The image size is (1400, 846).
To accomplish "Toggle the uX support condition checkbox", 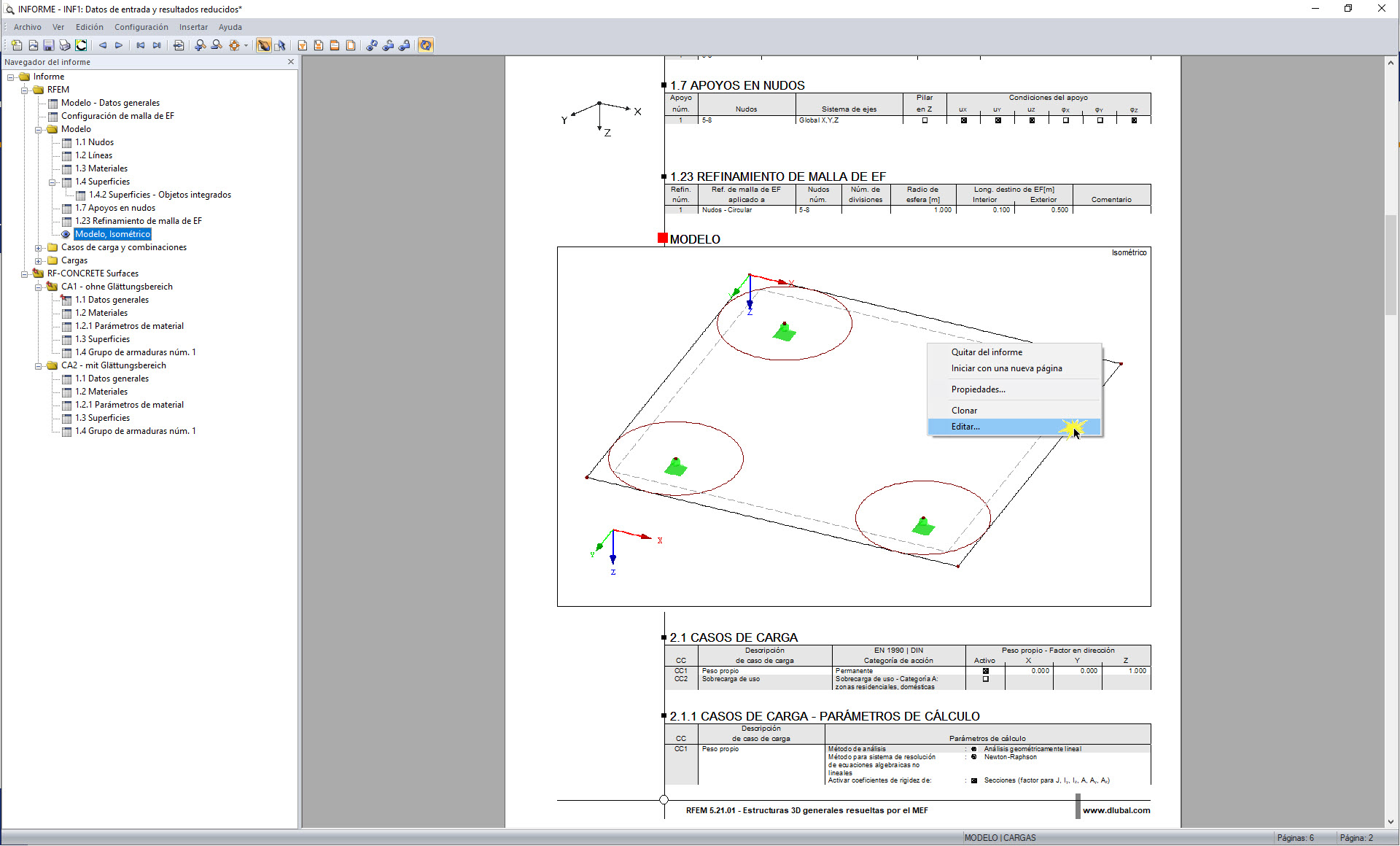I will click(x=963, y=120).
